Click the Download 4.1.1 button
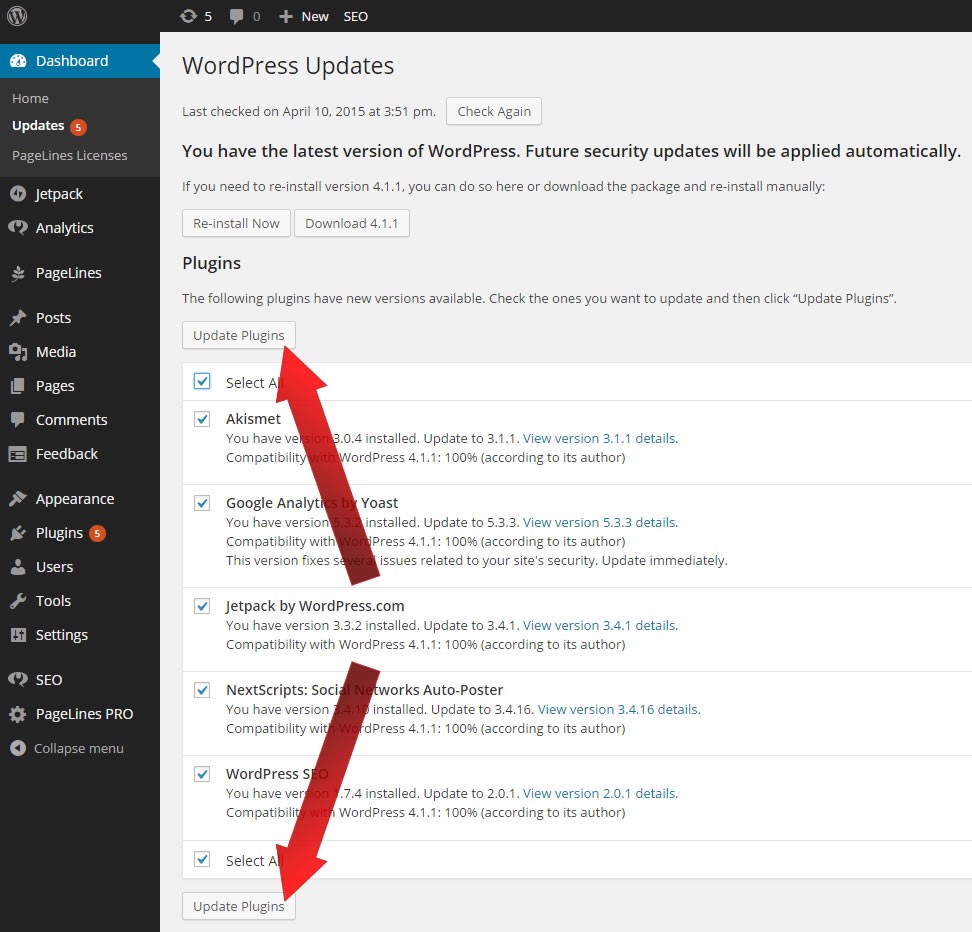Image resolution: width=972 pixels, height=932 pixels. click(x=351, y=223)
